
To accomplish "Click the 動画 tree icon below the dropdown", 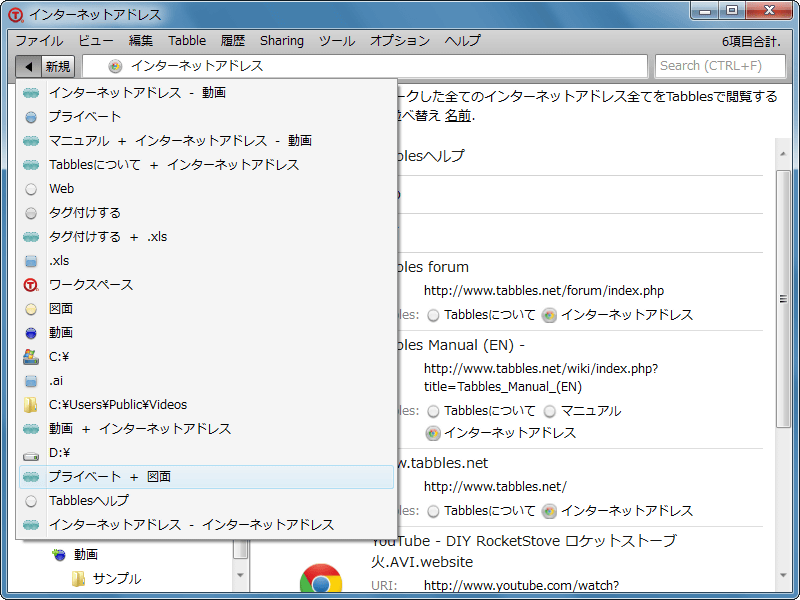I will coord(59,555).
